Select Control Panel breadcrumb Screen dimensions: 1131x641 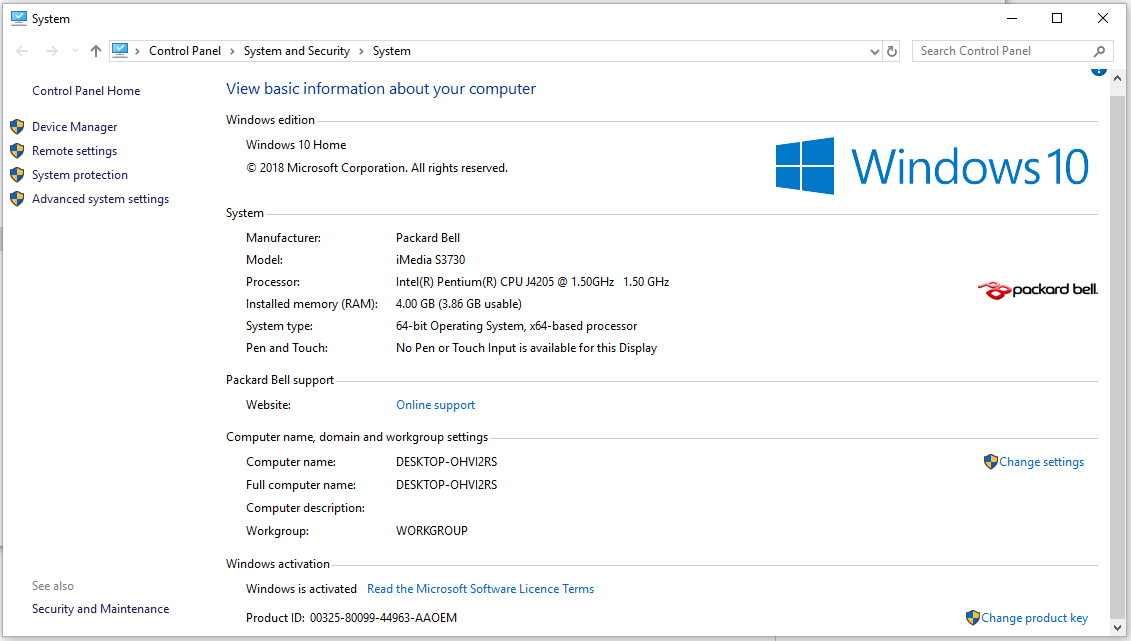185,51
